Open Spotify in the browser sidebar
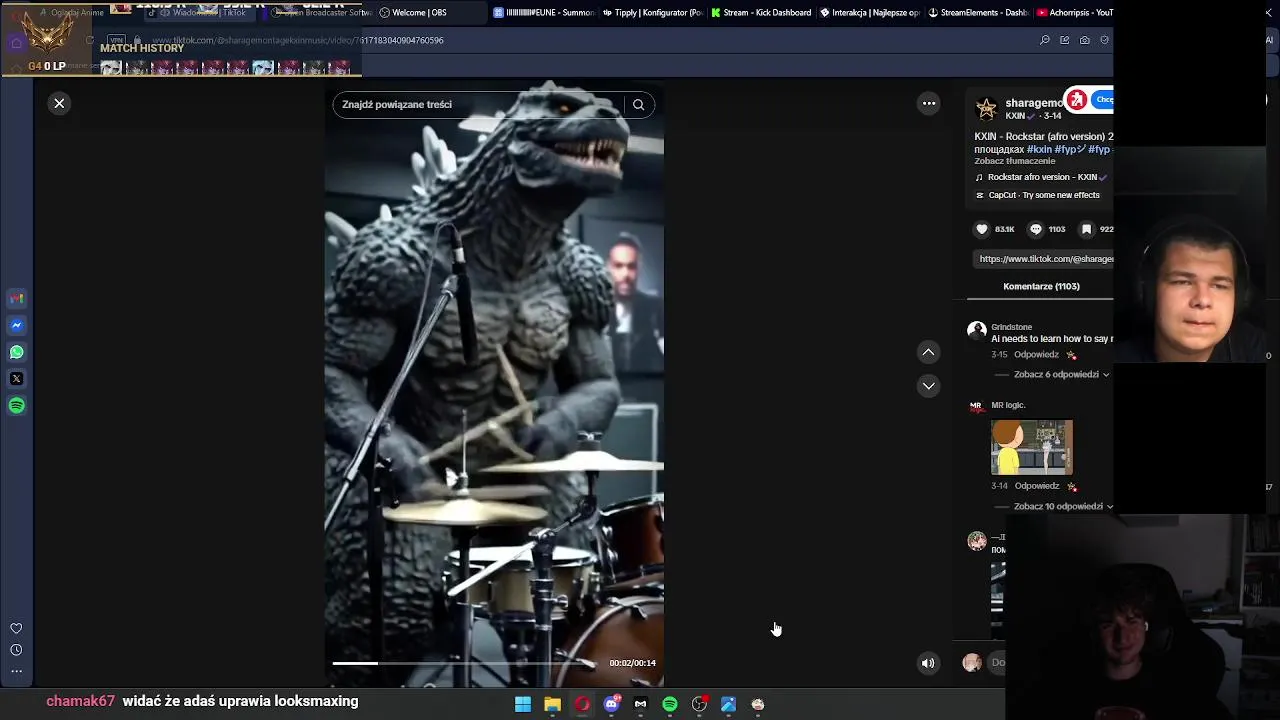Image resolution: width=1280 pixels, height=720 pixels. pyautogui.click(x=16, y=406)
